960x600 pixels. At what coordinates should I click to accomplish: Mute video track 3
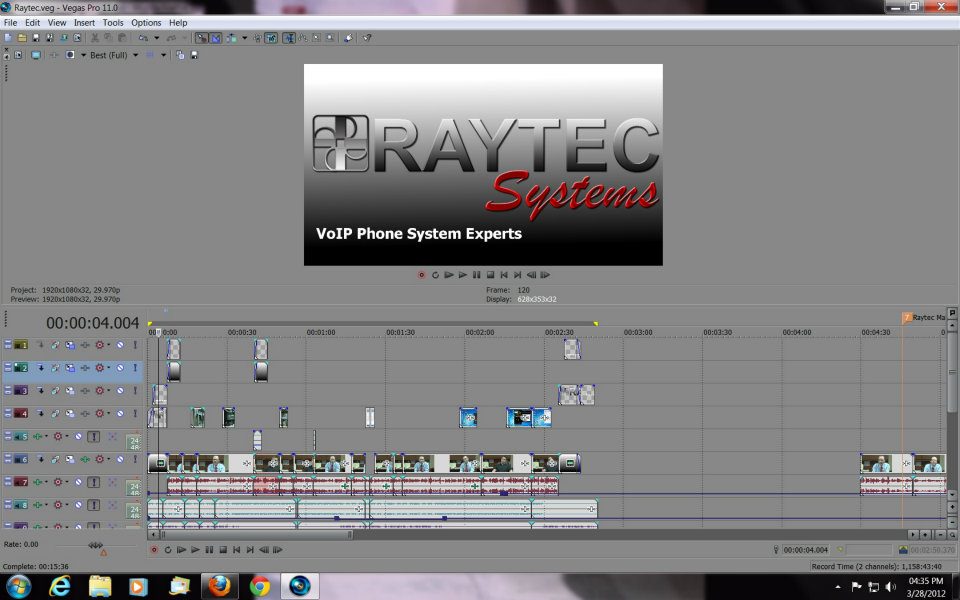[120, 391]
